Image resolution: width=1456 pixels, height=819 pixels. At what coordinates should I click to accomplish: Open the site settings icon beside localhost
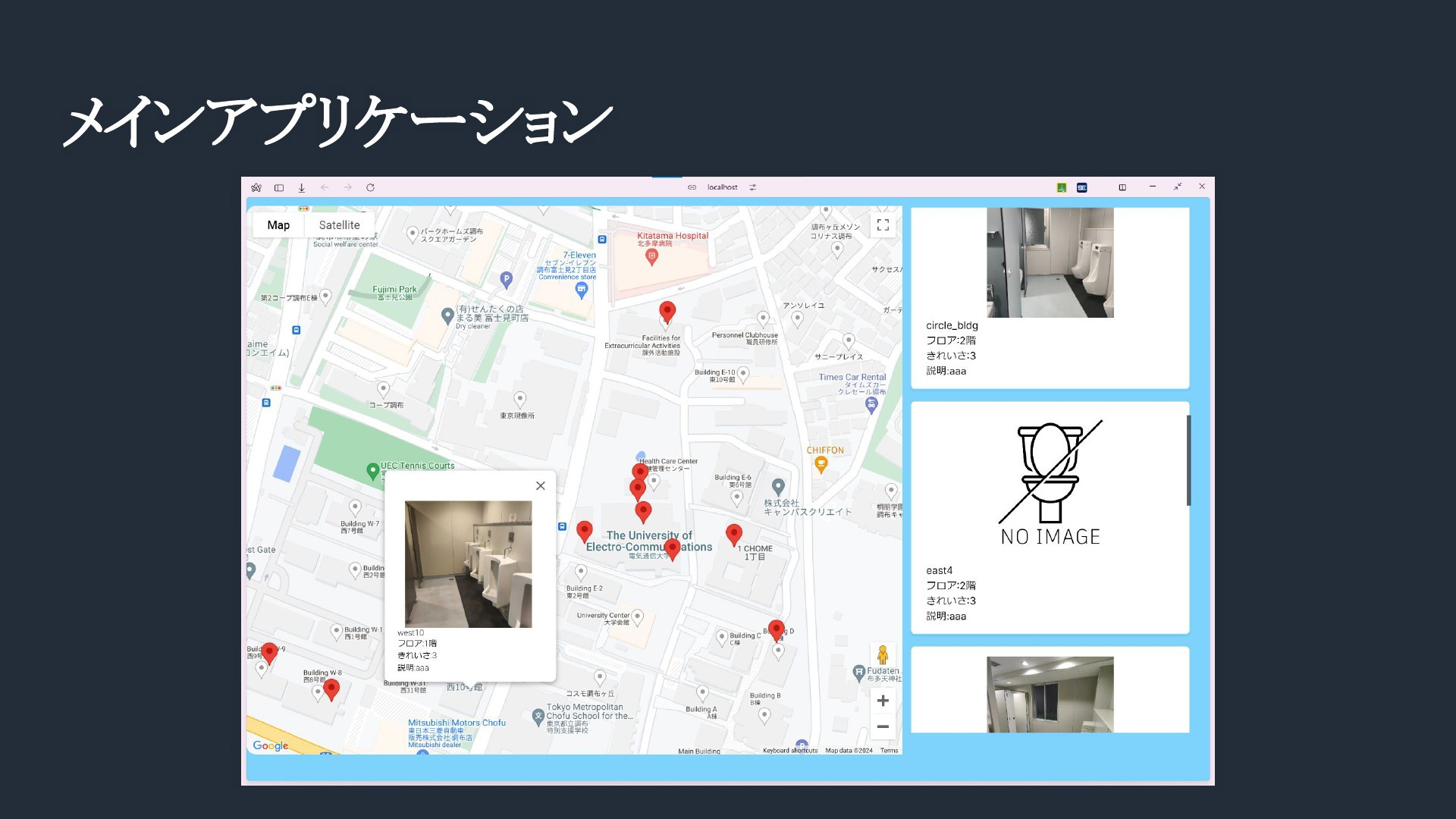click(x=753, y=187)
